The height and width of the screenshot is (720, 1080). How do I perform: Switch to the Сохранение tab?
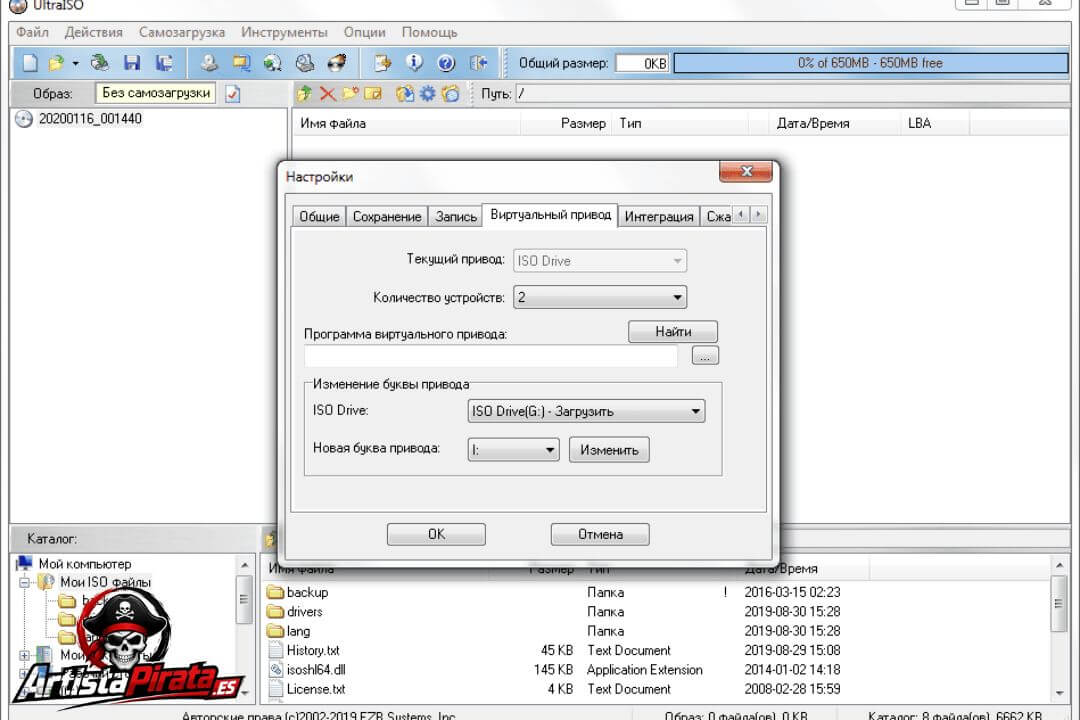click(386, 216)
